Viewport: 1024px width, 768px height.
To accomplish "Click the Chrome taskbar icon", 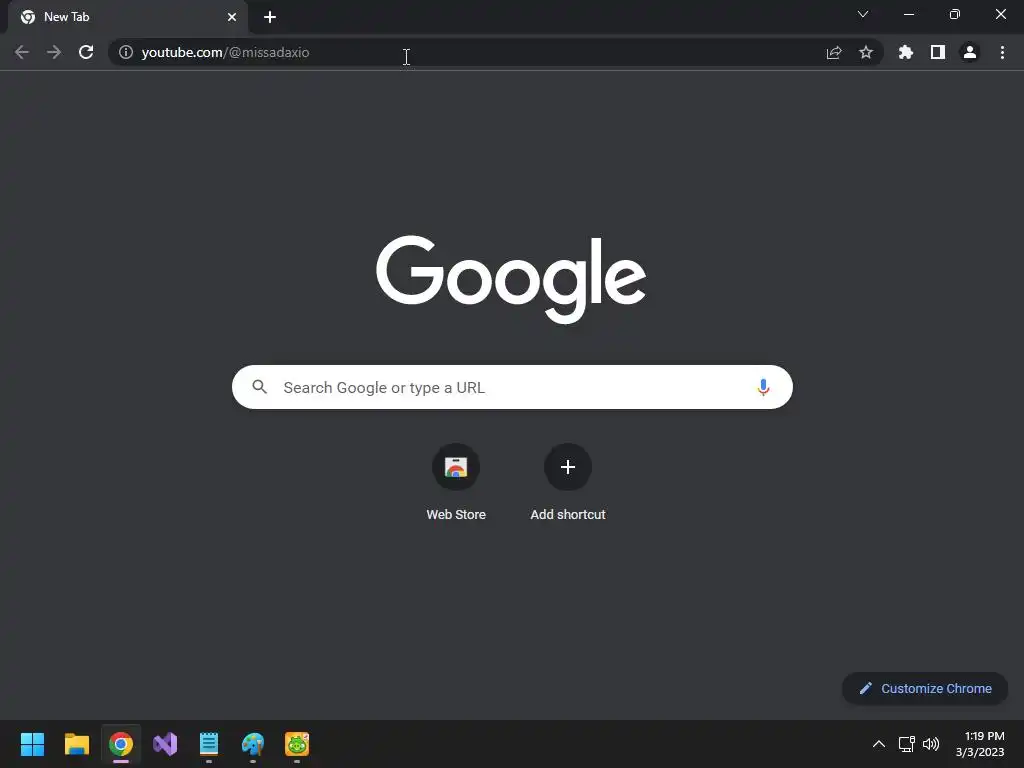I will 121,744.
